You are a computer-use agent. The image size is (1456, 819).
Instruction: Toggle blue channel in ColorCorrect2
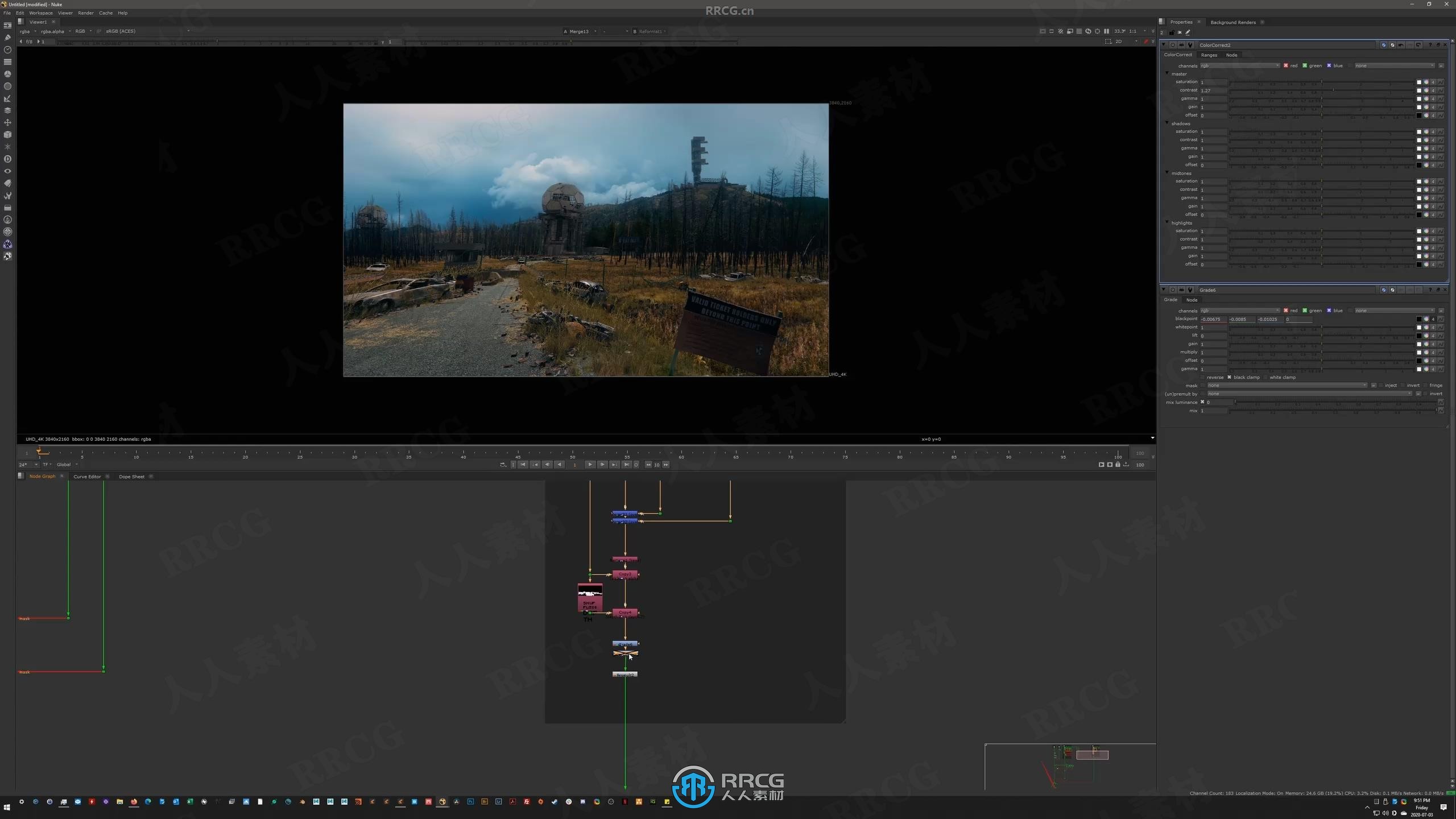[x=1329, y=65]
